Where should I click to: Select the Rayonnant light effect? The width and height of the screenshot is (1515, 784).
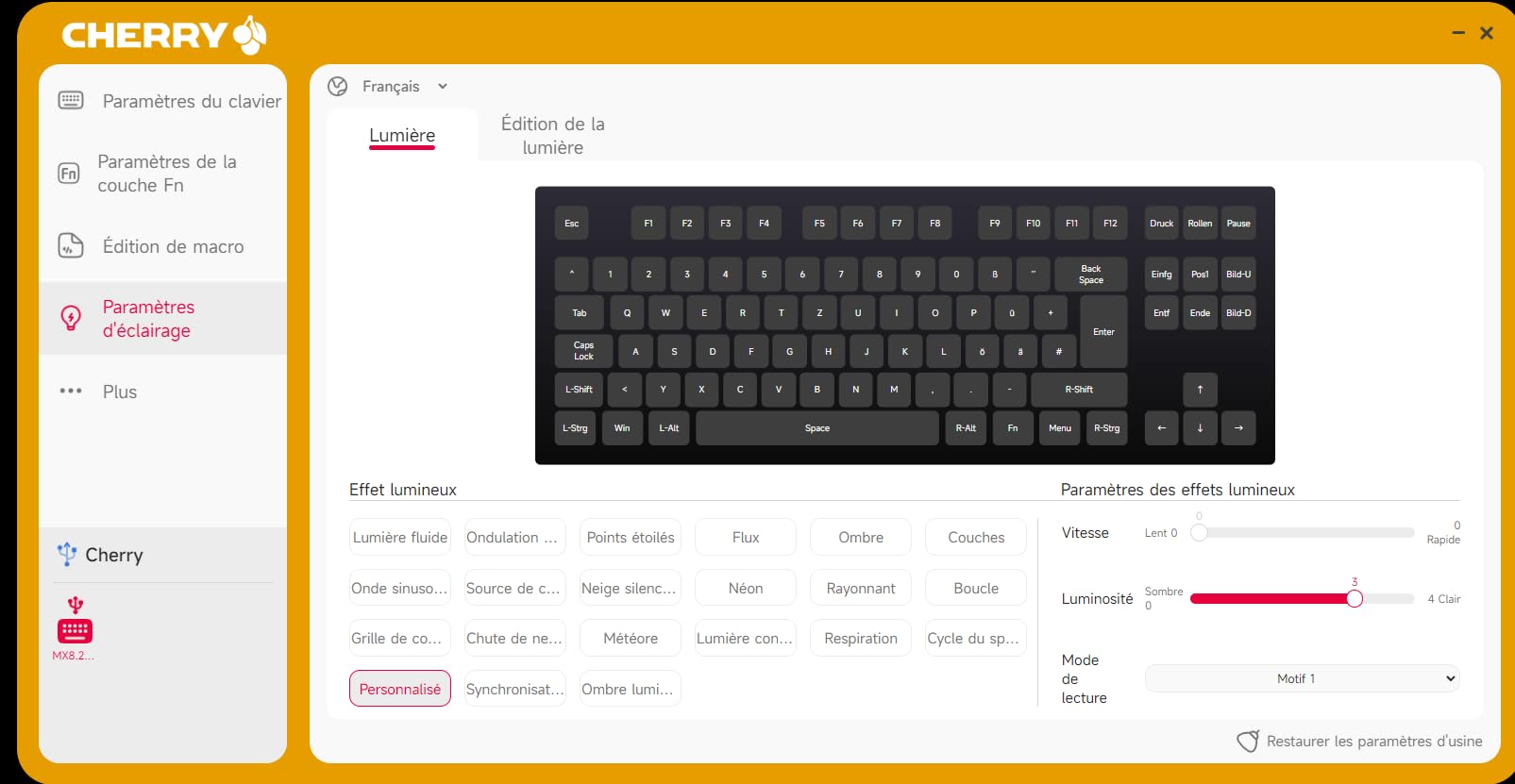point(861,588)
